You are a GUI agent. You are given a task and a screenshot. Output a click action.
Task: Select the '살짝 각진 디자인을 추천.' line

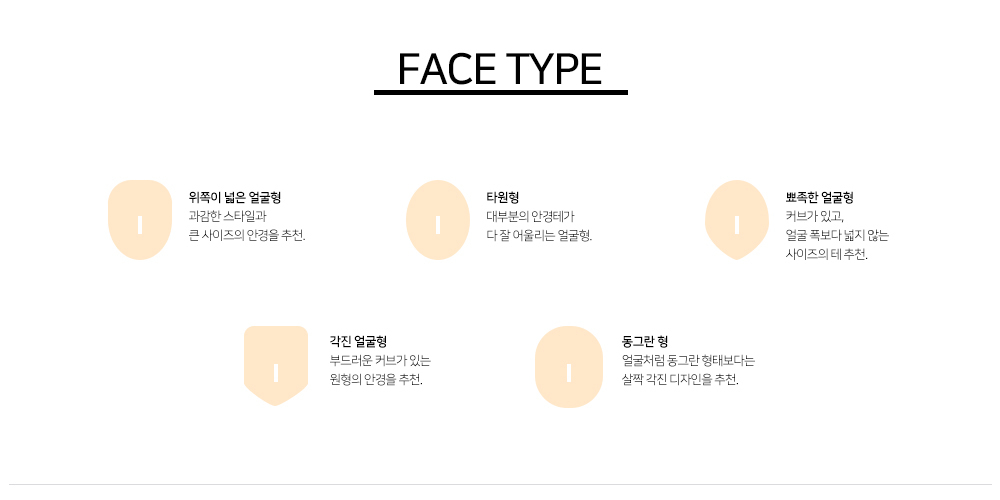click(680, 380)
